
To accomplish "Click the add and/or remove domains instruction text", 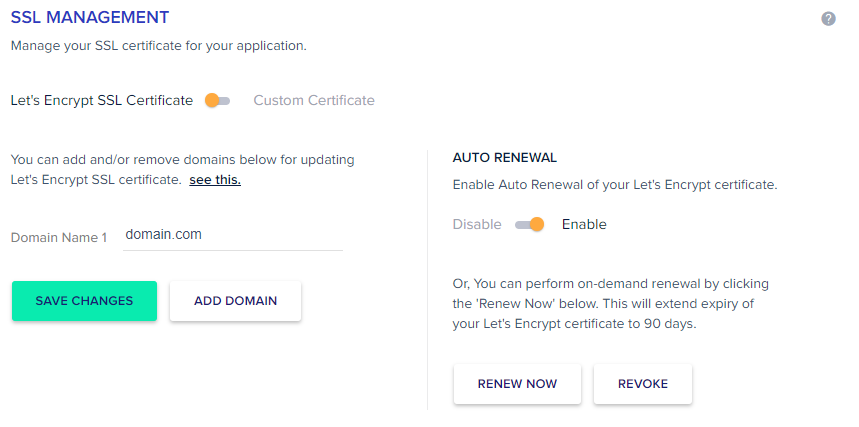I will (182, 170).
